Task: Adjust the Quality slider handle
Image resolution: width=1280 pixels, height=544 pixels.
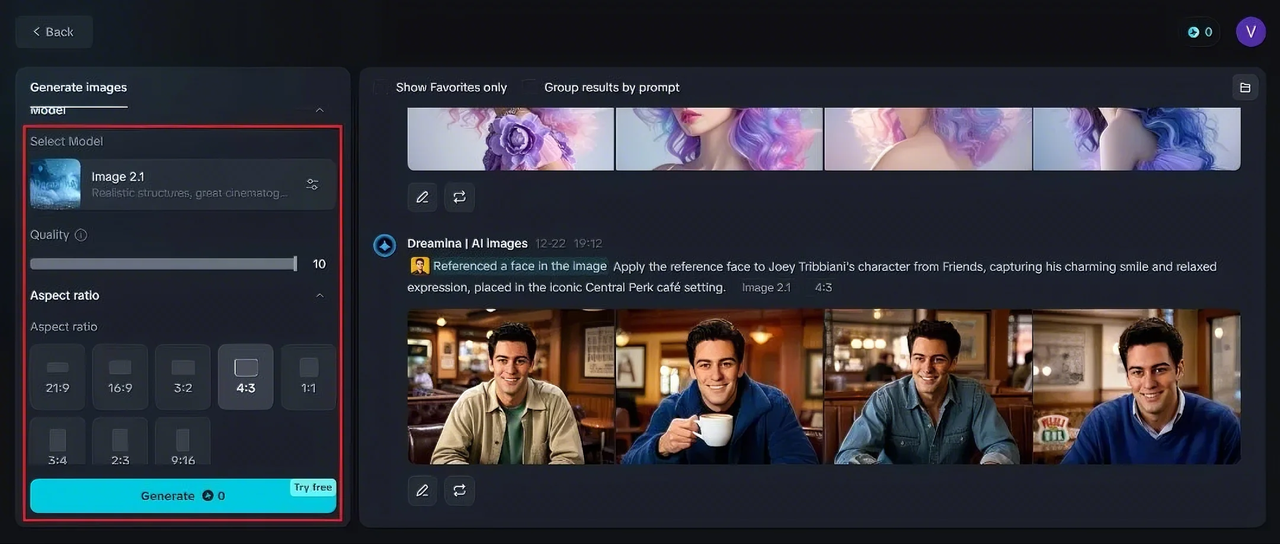Action: [295, 264]
